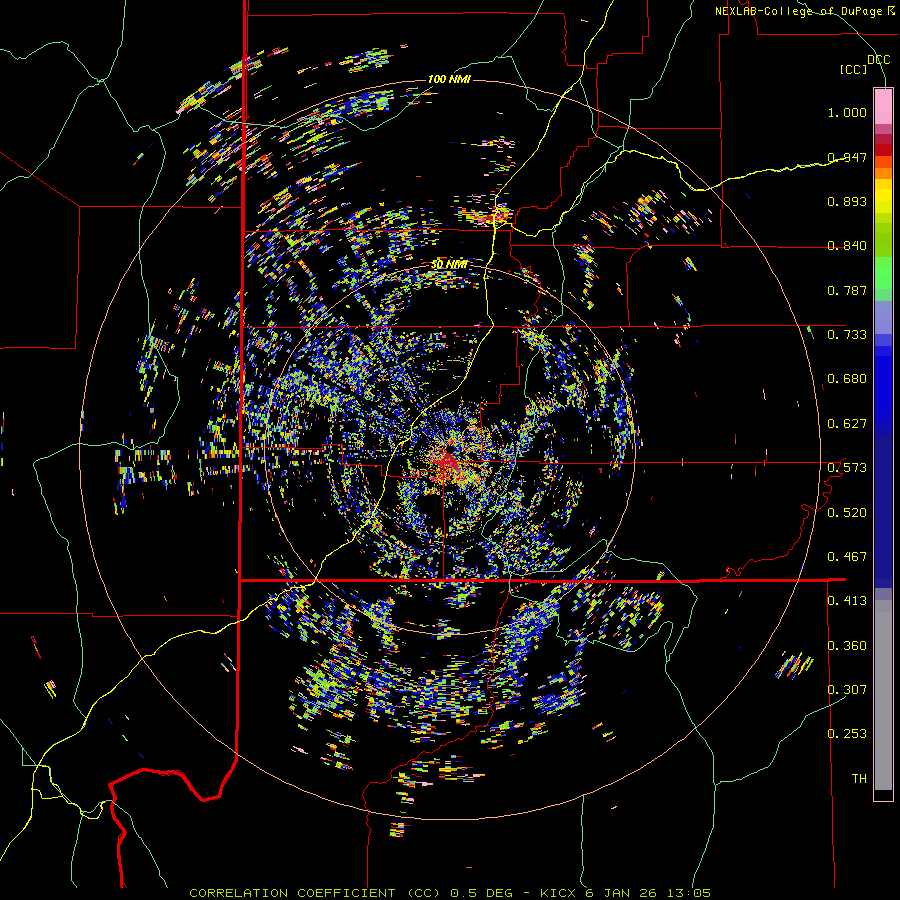Pick the red segment of the color bar
Viewport: 900px width, 900px height.
(883, 150)
